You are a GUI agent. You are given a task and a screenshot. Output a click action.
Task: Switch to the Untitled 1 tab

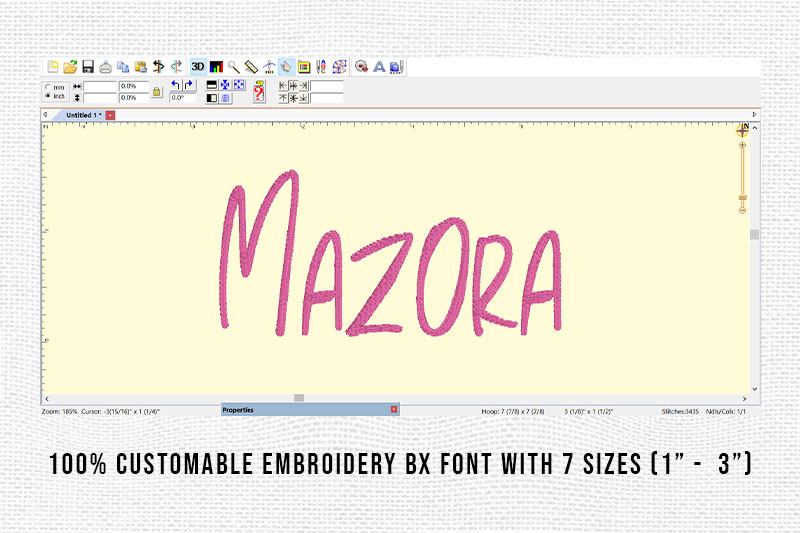pos(83,115)
